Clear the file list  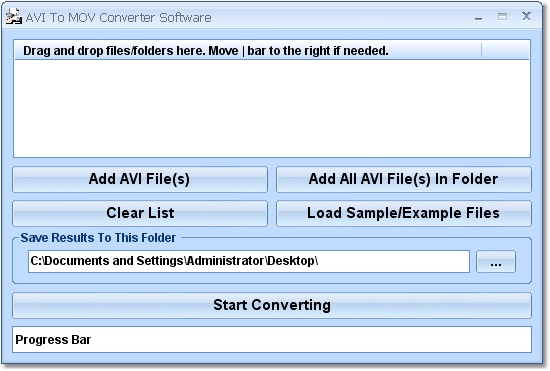pos(140,213)
